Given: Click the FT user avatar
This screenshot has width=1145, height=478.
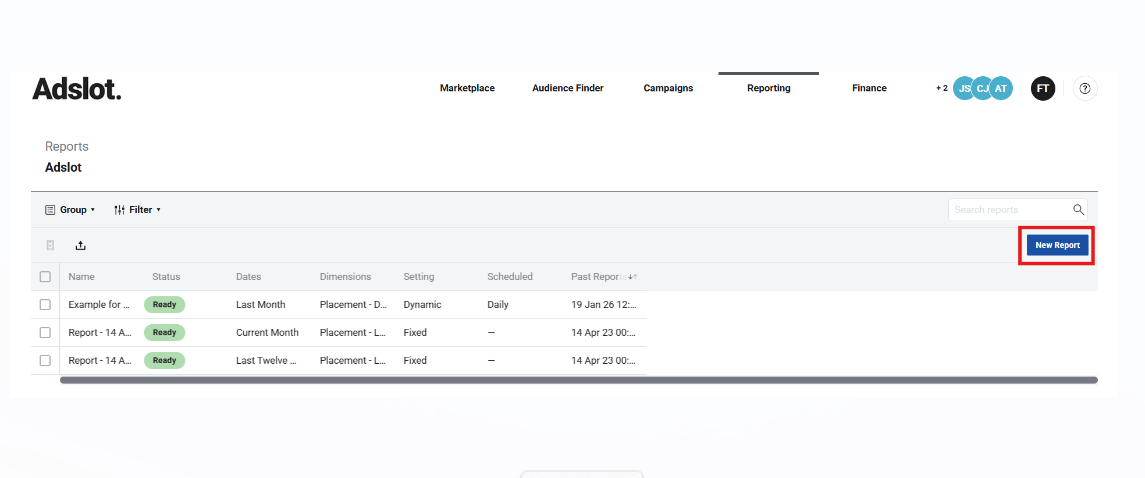Looking at the screenshot, I should pyautogui.click(x=1043, y=89).
